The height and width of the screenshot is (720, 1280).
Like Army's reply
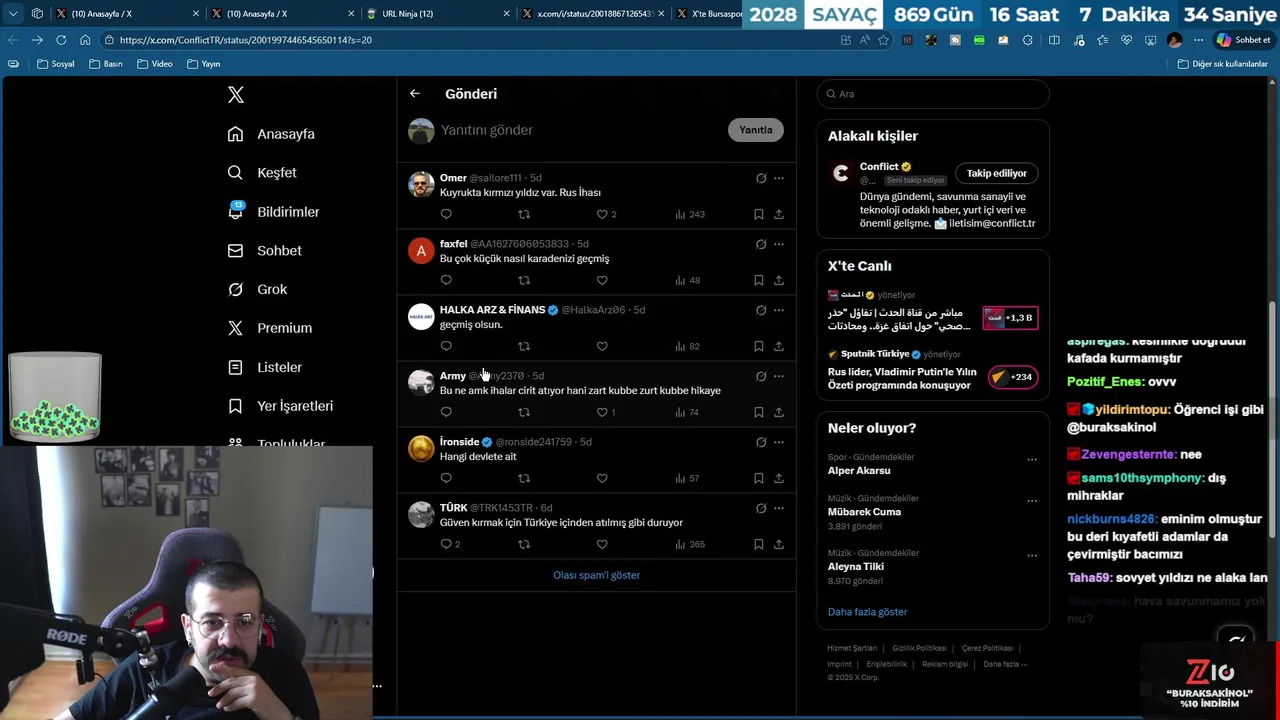(606, 412)
